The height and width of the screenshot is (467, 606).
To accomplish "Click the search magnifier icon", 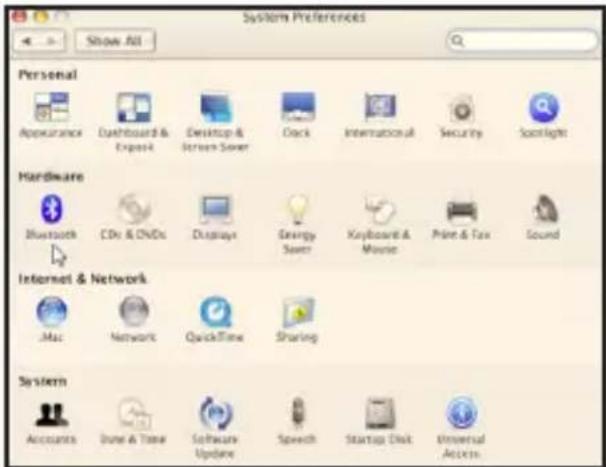I will (458, 40).
